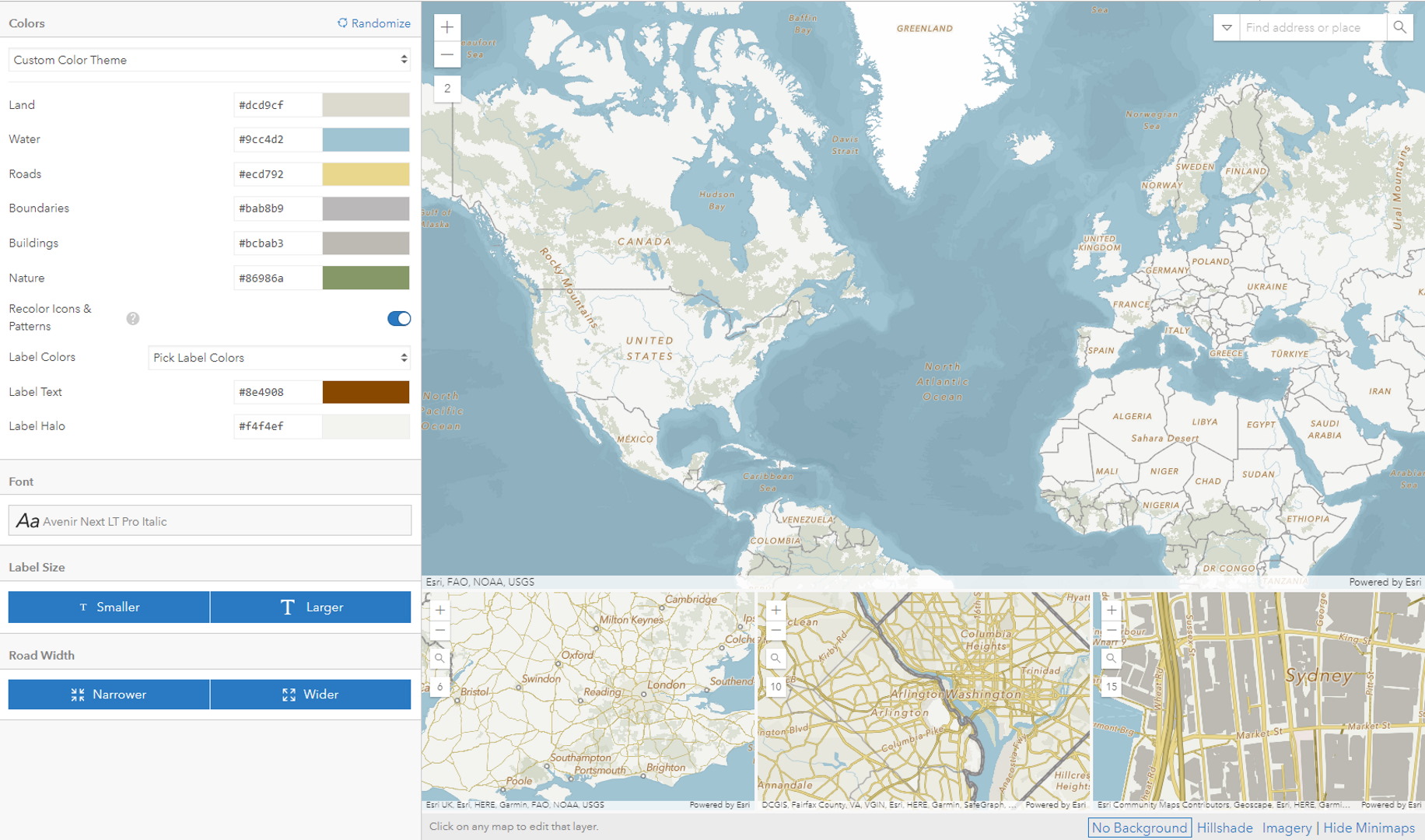Viewport: 1425px width, 840px height.
Task: Click Larger to increase label size
Action: pyautogui.click(x=310, y=607)
